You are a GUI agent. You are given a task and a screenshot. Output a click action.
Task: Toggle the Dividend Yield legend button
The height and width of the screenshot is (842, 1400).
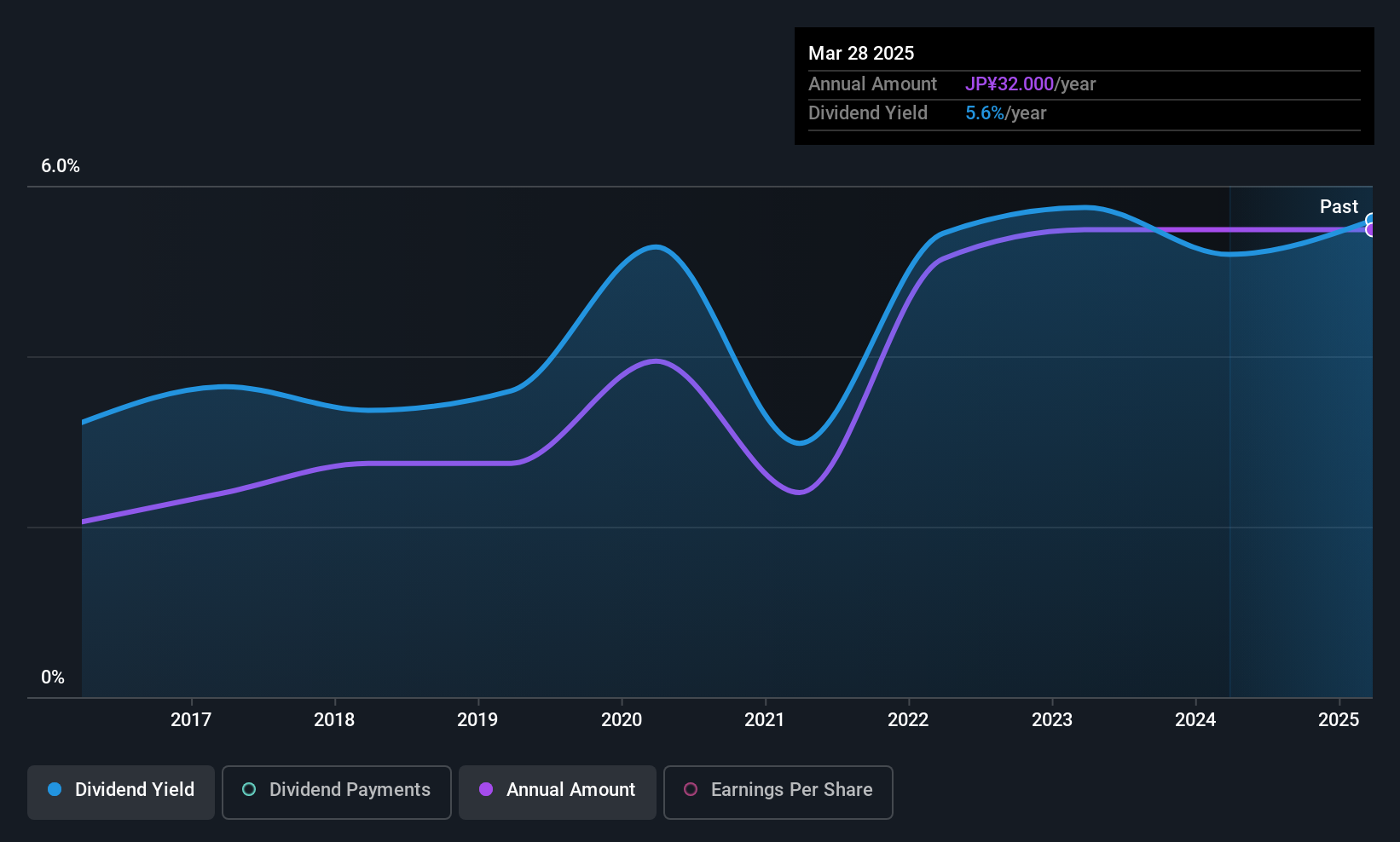[x=121, y=792]
